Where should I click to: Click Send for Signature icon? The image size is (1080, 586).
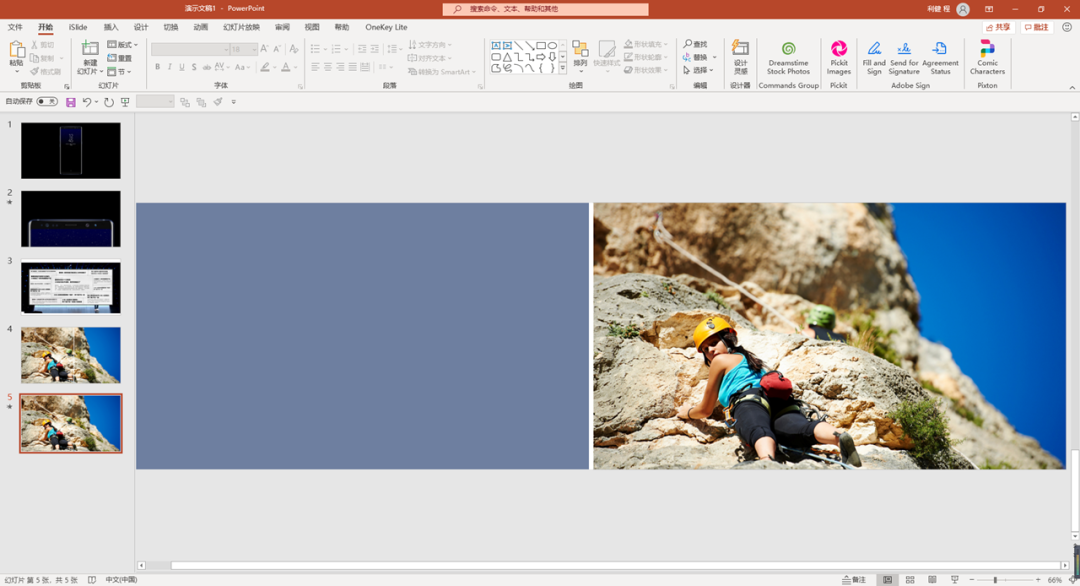tap(904, 57)
